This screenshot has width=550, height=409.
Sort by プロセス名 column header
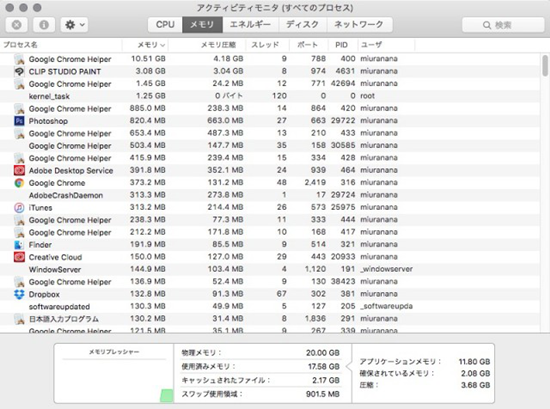61,45
